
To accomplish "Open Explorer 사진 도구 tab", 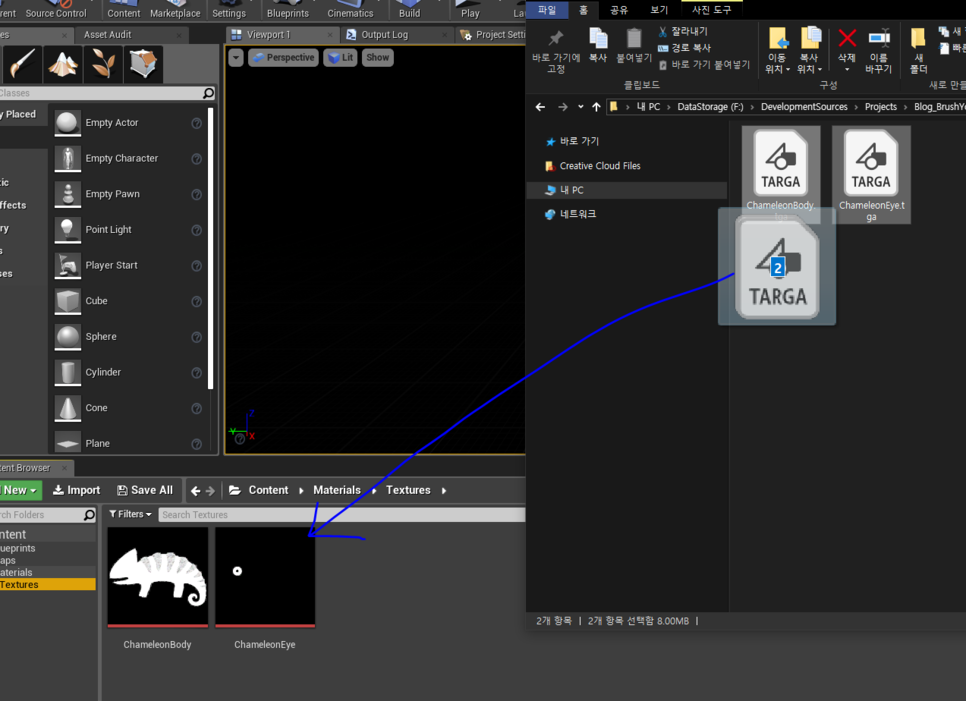I will (x=712, y=10).
